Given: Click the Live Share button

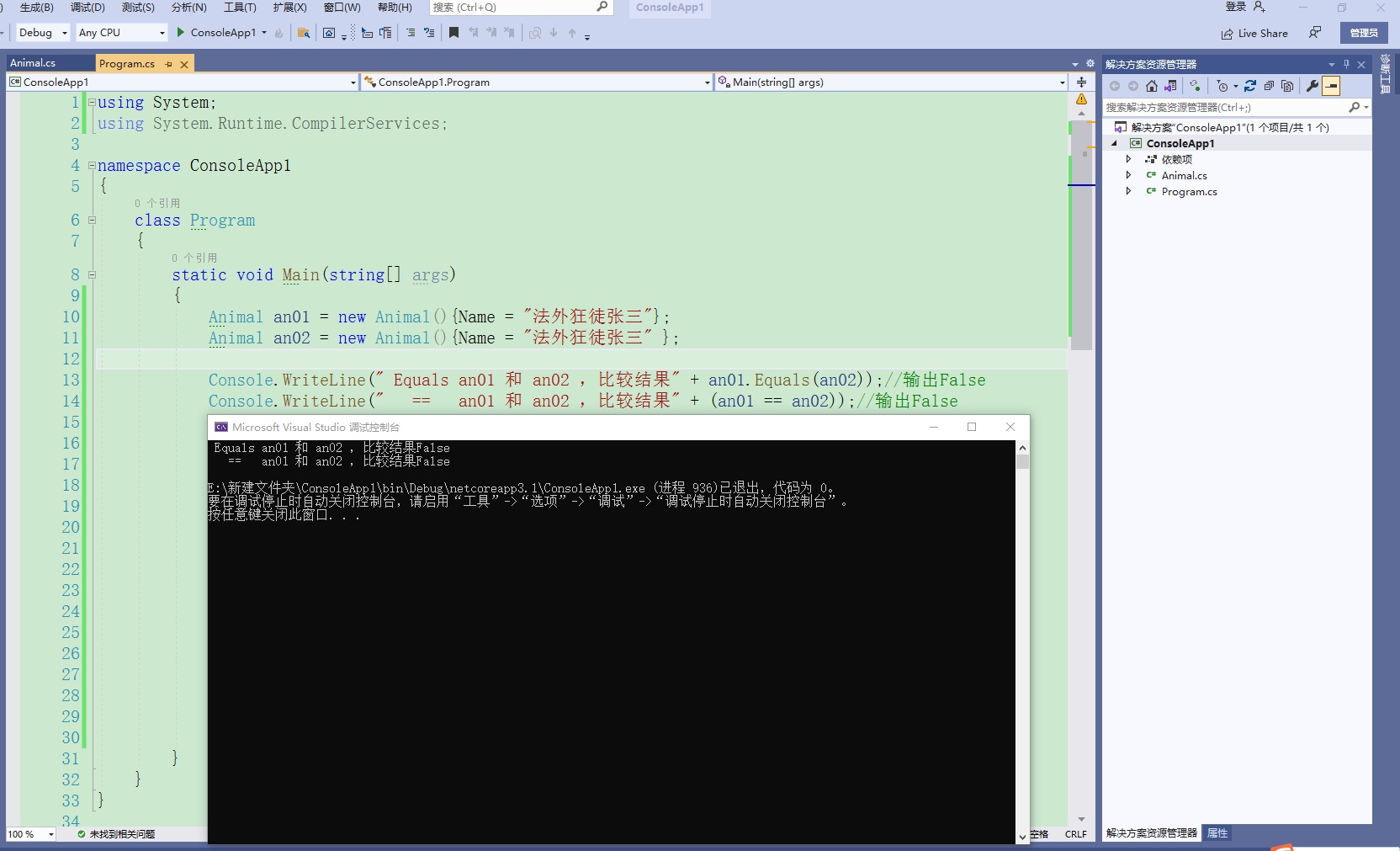Looking at the screenshot, I should point(1254,34).
